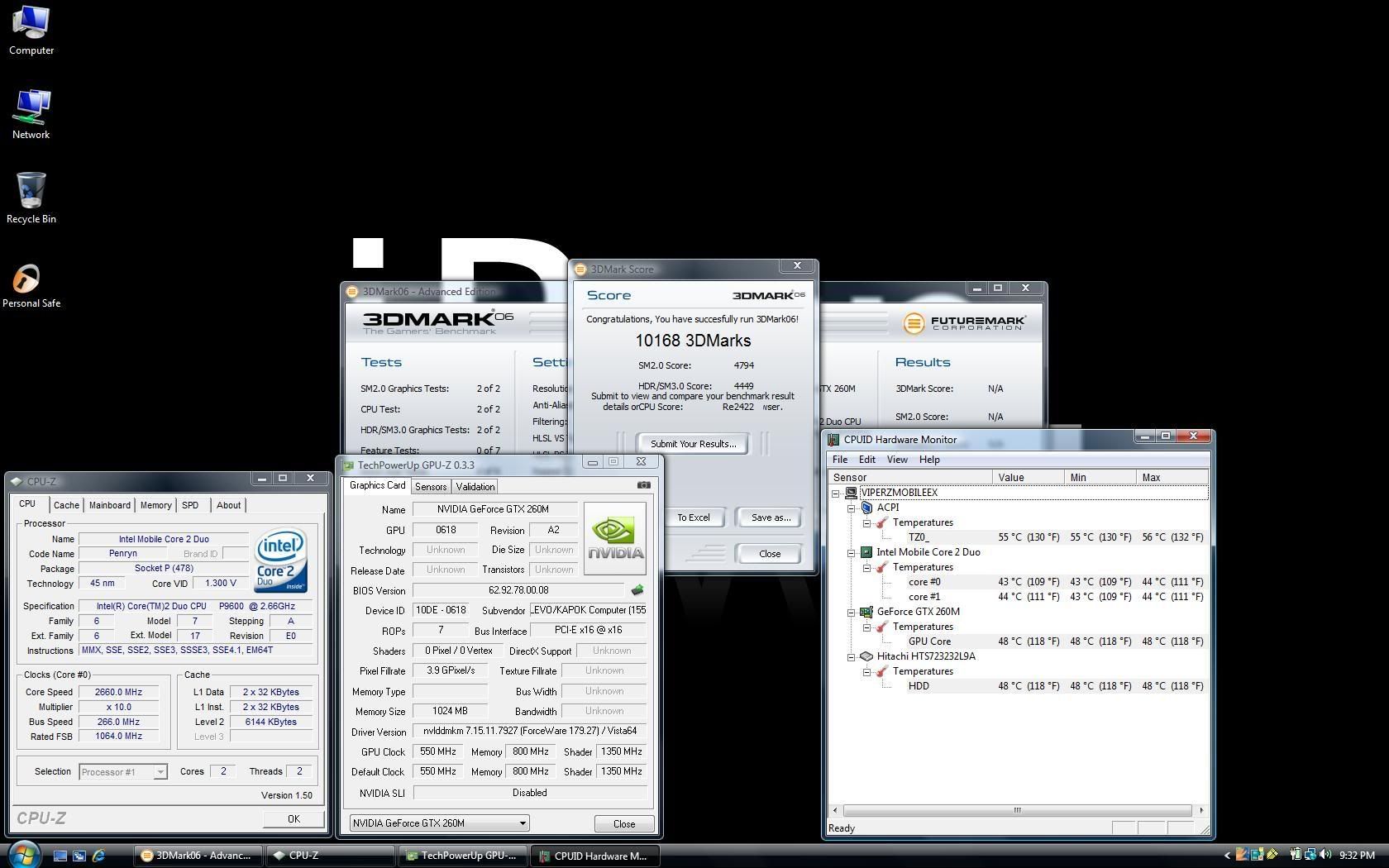Collapse Temperatures under ACPI
Image resolution: width=1389 pixels, height=868 pixels.
pyautogui.click(x=866, y=523)
